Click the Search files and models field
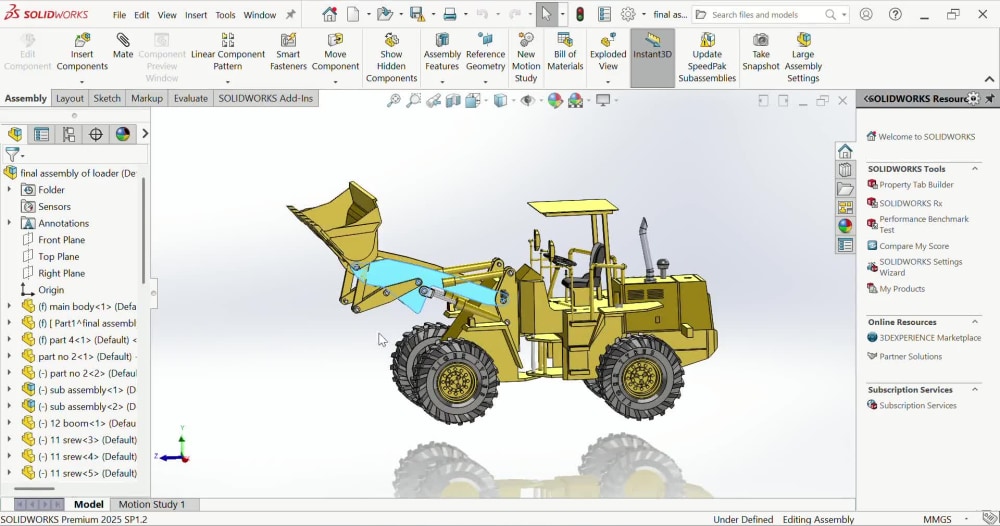 click(770, 14)
